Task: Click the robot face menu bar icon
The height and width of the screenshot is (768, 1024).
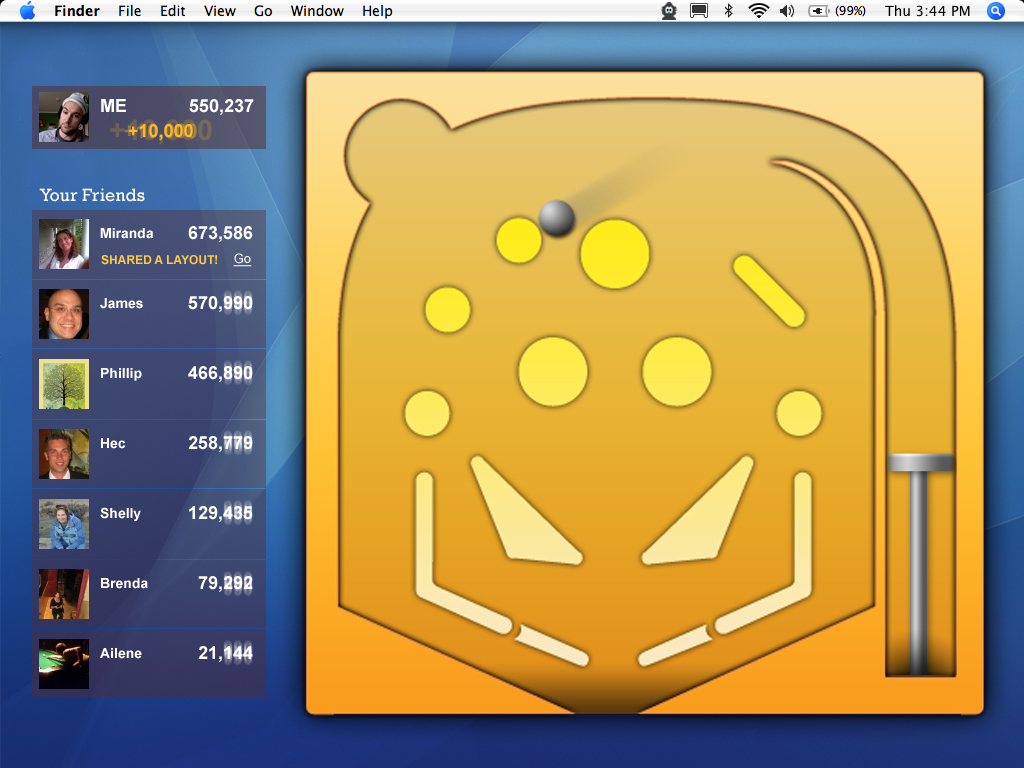Action: point(669,11)
